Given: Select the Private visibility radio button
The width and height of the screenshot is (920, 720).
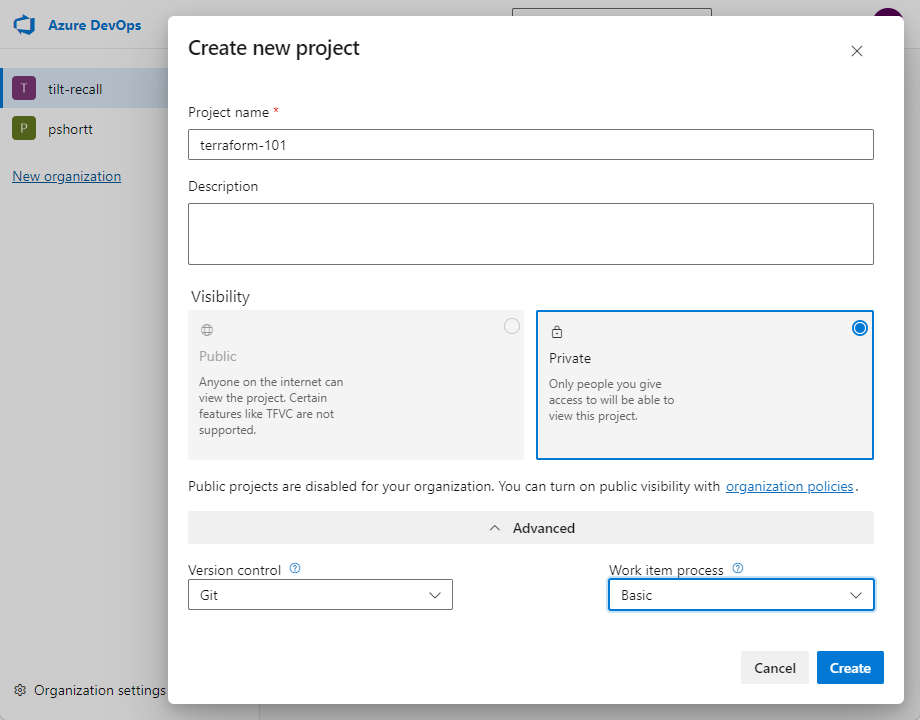Looking at the screenshot, I should (860, 327).
